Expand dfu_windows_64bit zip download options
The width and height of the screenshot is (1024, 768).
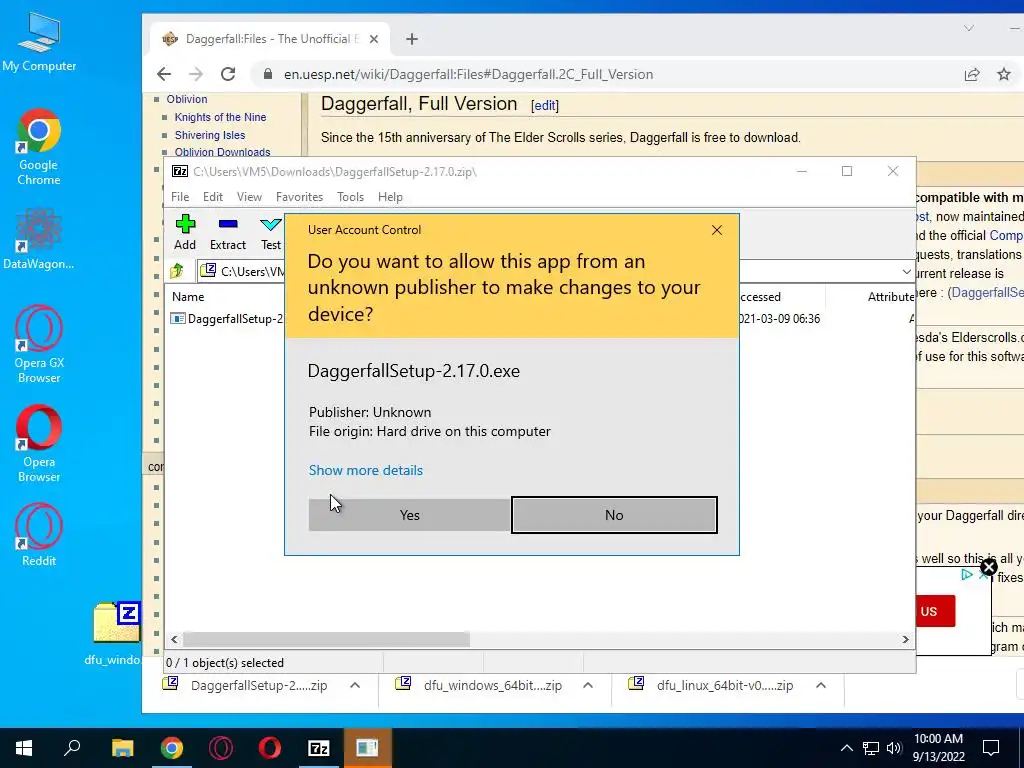pos(588,685)
